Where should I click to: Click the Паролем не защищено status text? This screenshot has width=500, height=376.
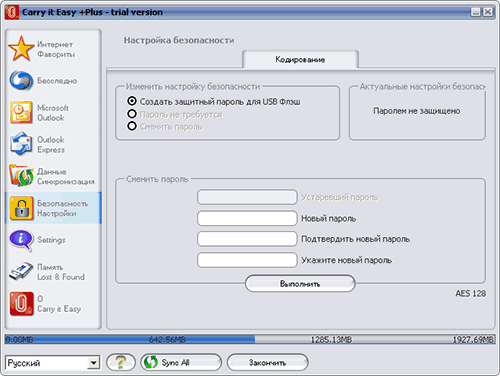pos(417,111)
